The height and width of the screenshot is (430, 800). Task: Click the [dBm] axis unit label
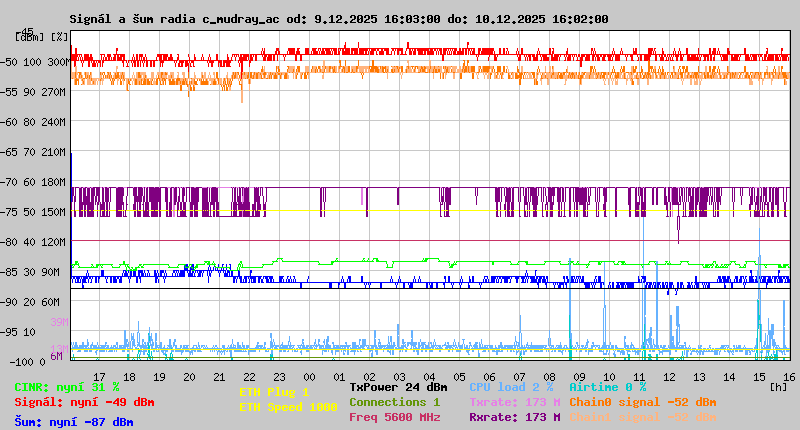pos(29,37)
